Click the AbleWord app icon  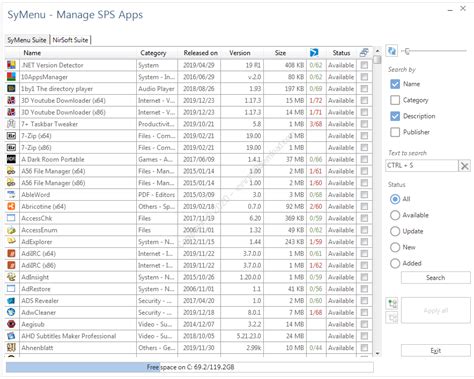click(x=11, y=194)
